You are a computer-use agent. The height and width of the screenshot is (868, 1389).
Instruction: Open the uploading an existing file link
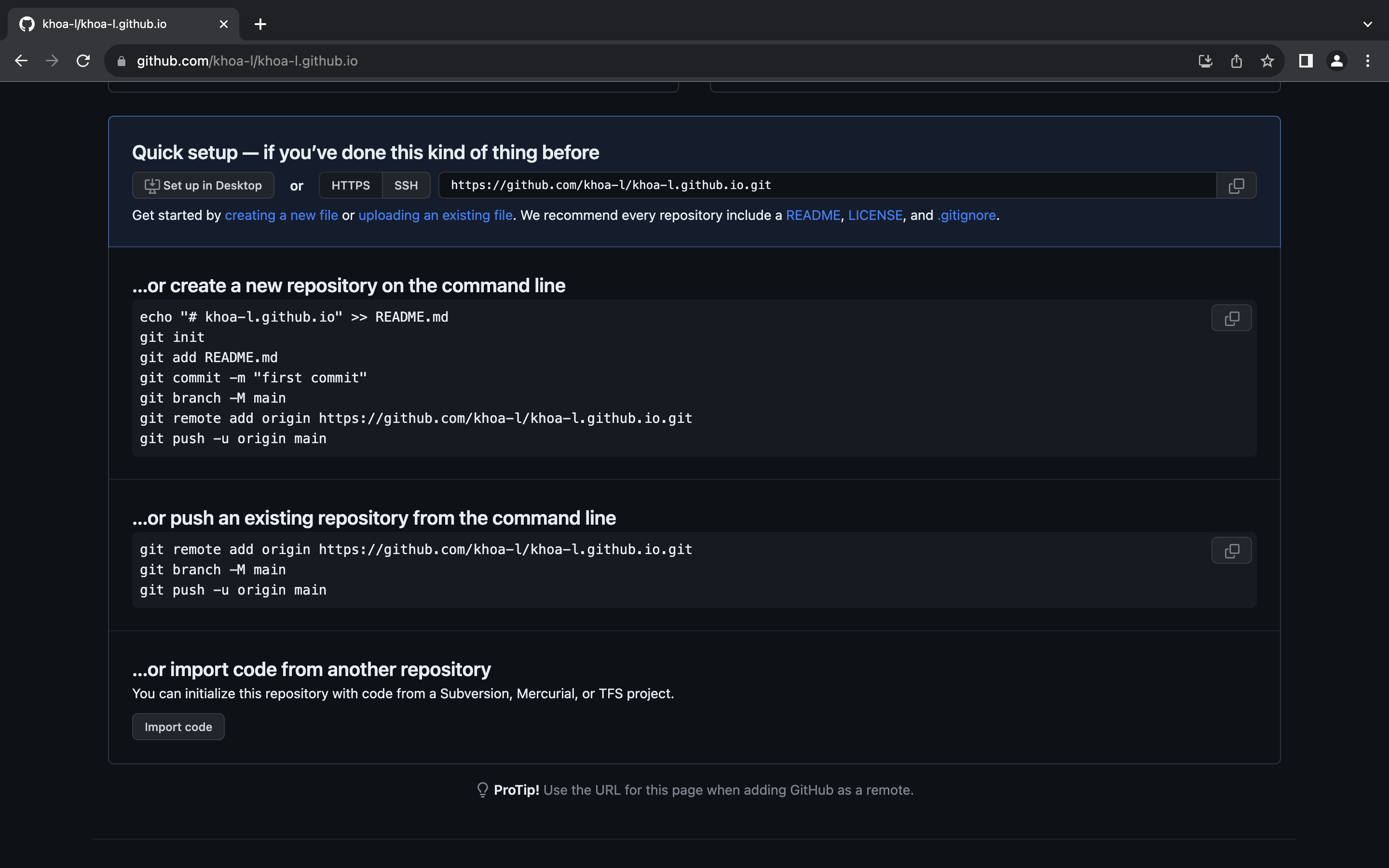click(435, 215)
